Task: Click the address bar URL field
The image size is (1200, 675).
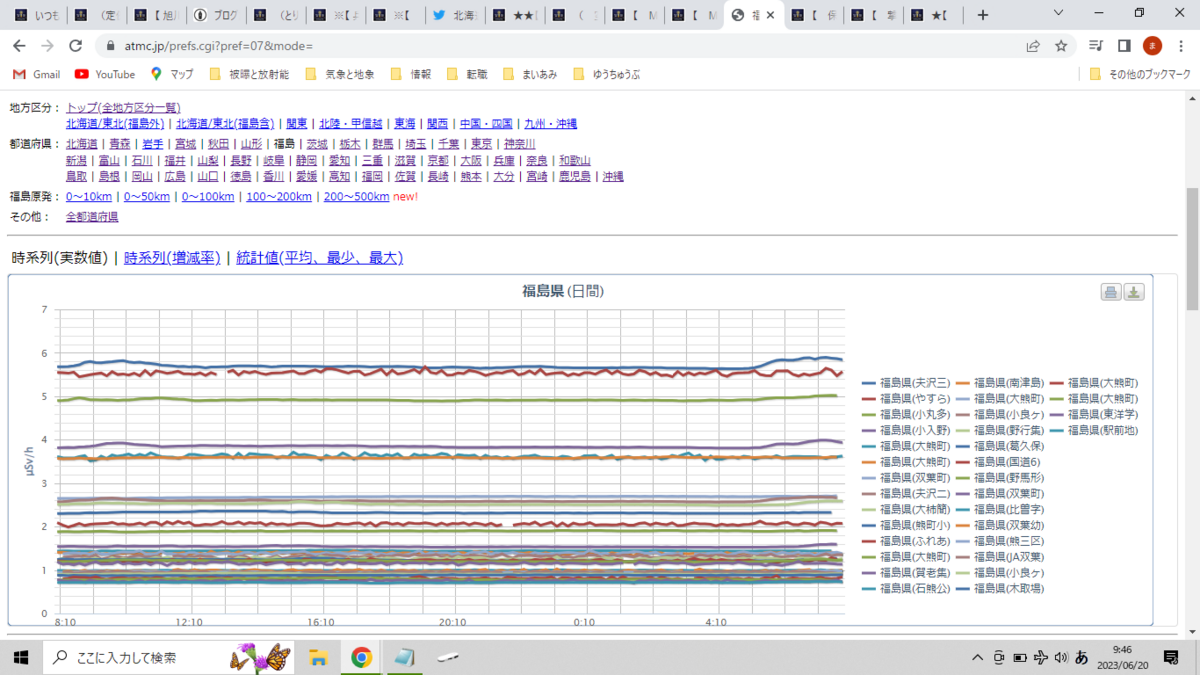Action: click(560, 46)
